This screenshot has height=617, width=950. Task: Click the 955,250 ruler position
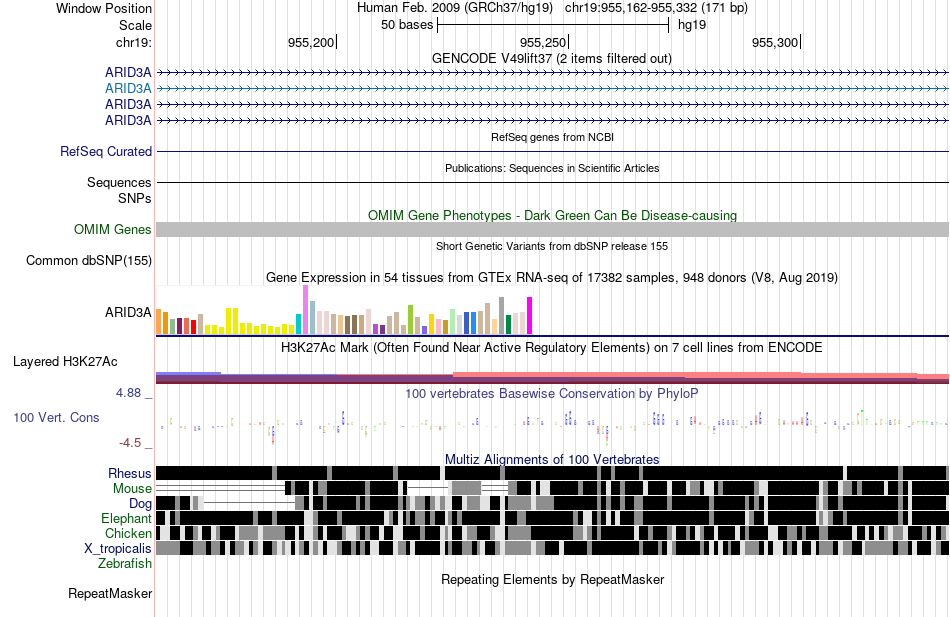pyautogui.click(x=543, y=42)
